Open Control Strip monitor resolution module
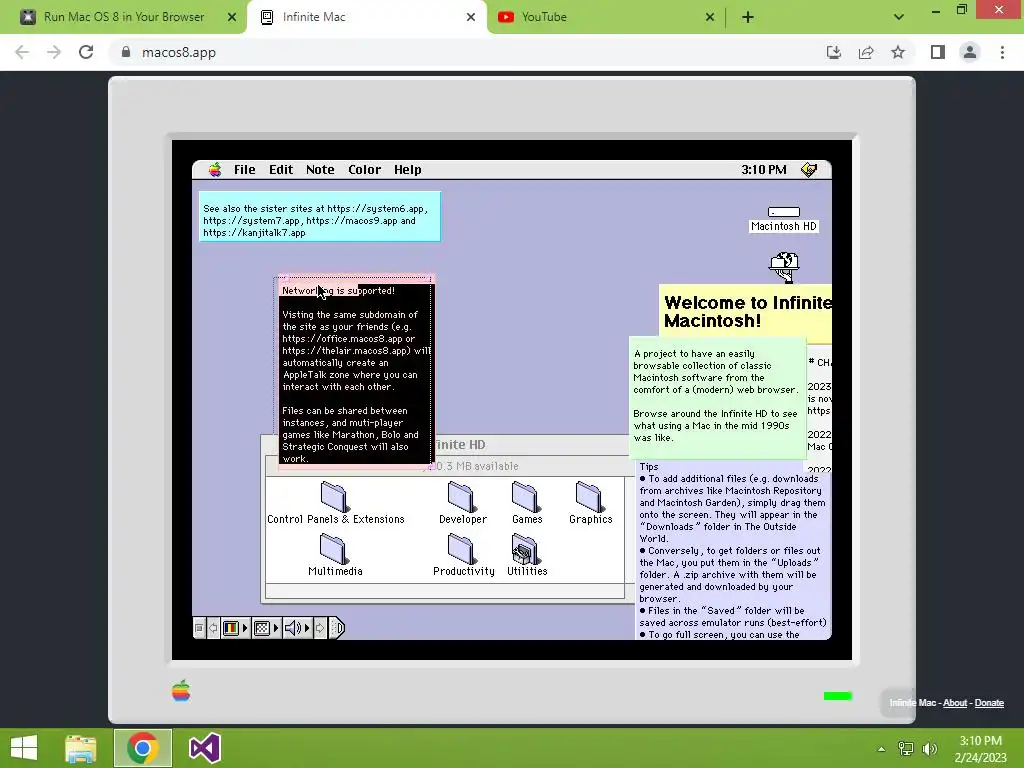The image size is (1024, 768). coord(266,628)
